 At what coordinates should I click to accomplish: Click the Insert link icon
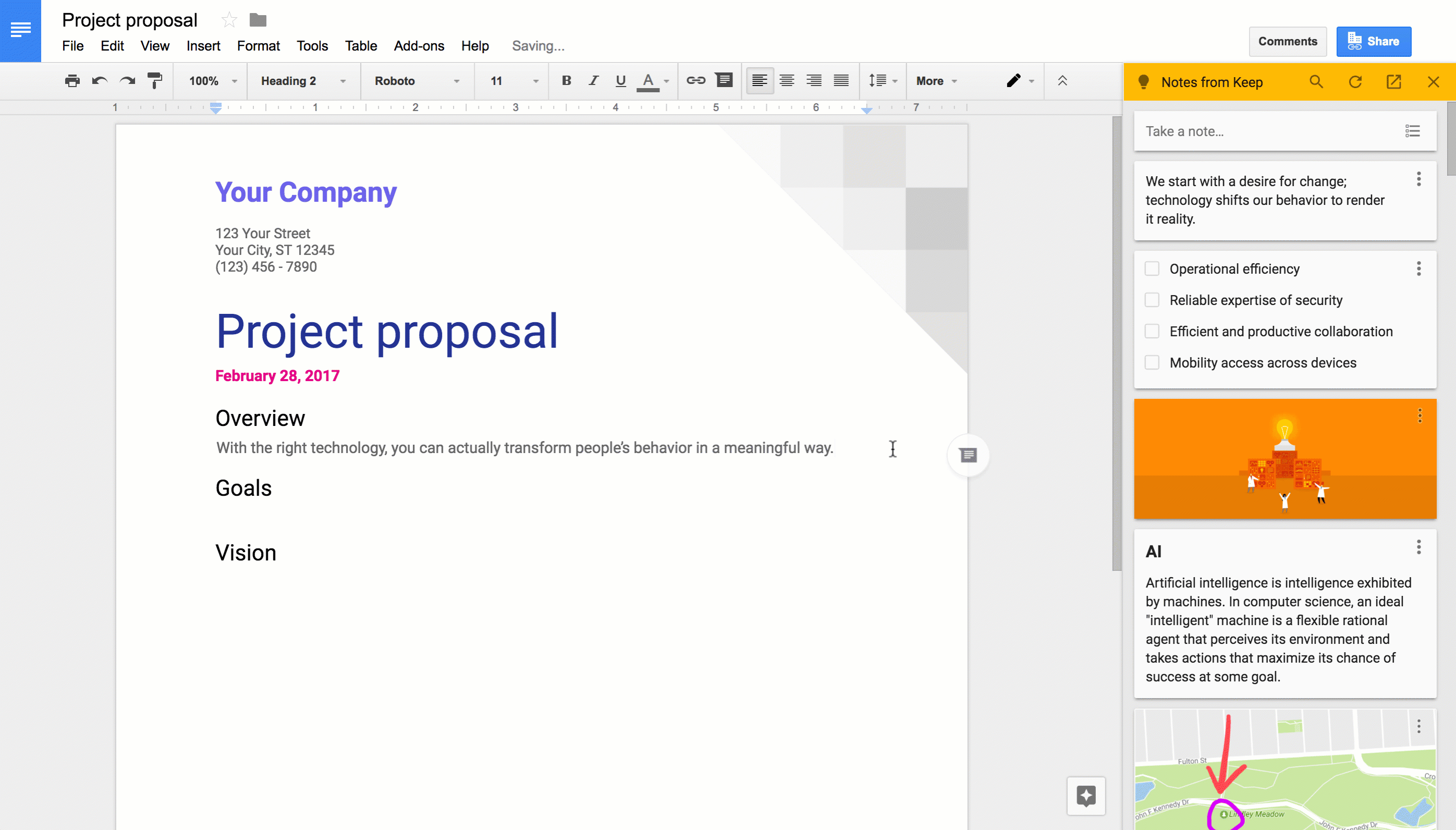[695, 81]
